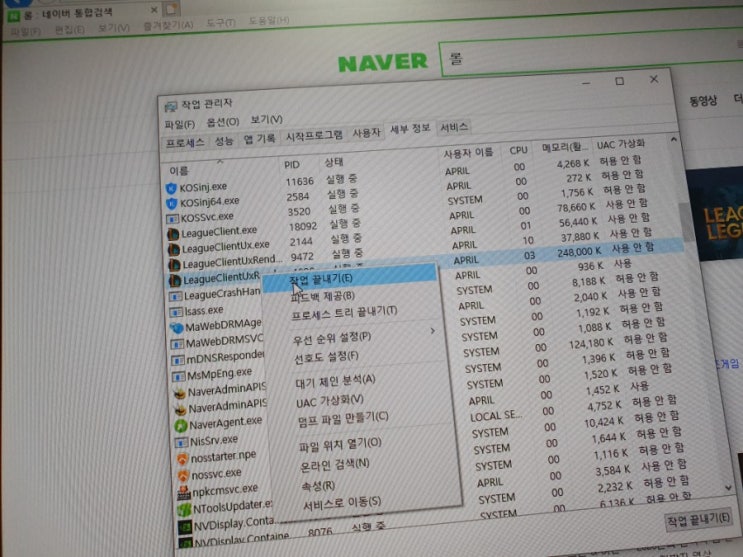Open the 동영상 tab on Naver page
Viewport: 743px width, 557px height.
point(703,101)
